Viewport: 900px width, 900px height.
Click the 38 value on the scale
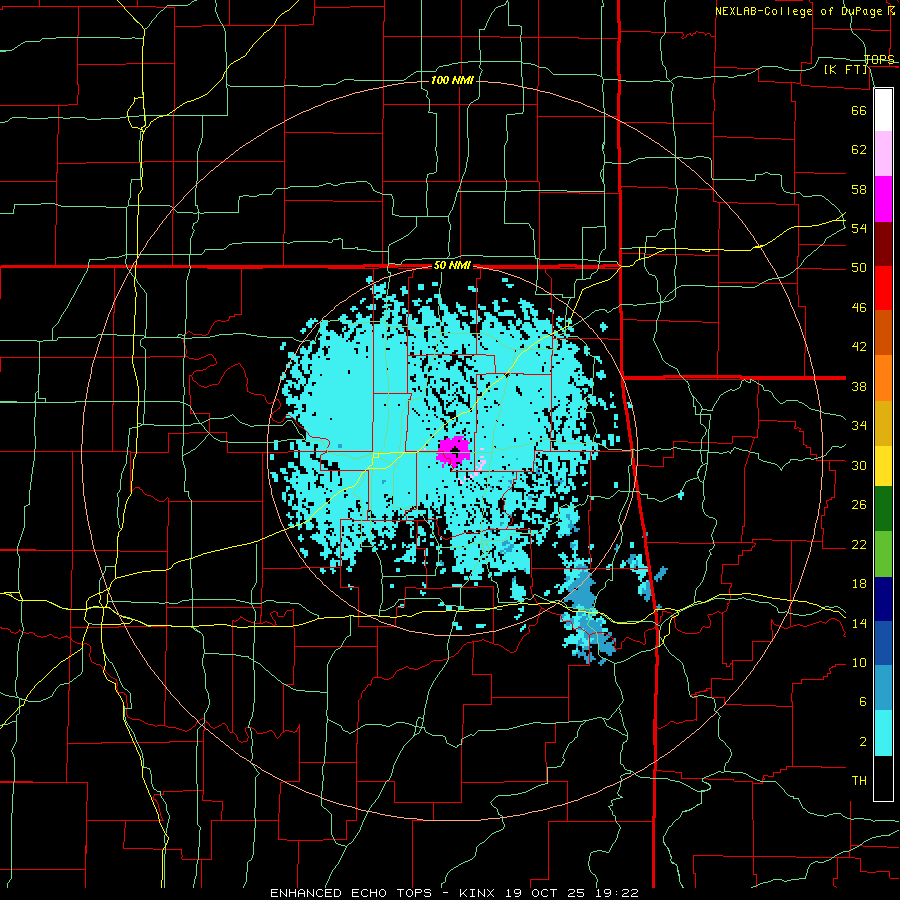(859, 386)
